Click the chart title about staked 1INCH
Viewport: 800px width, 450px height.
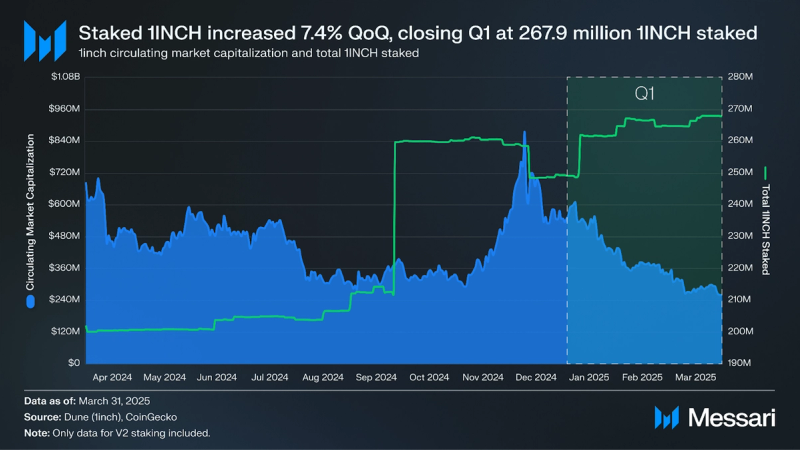pos(417,33)
